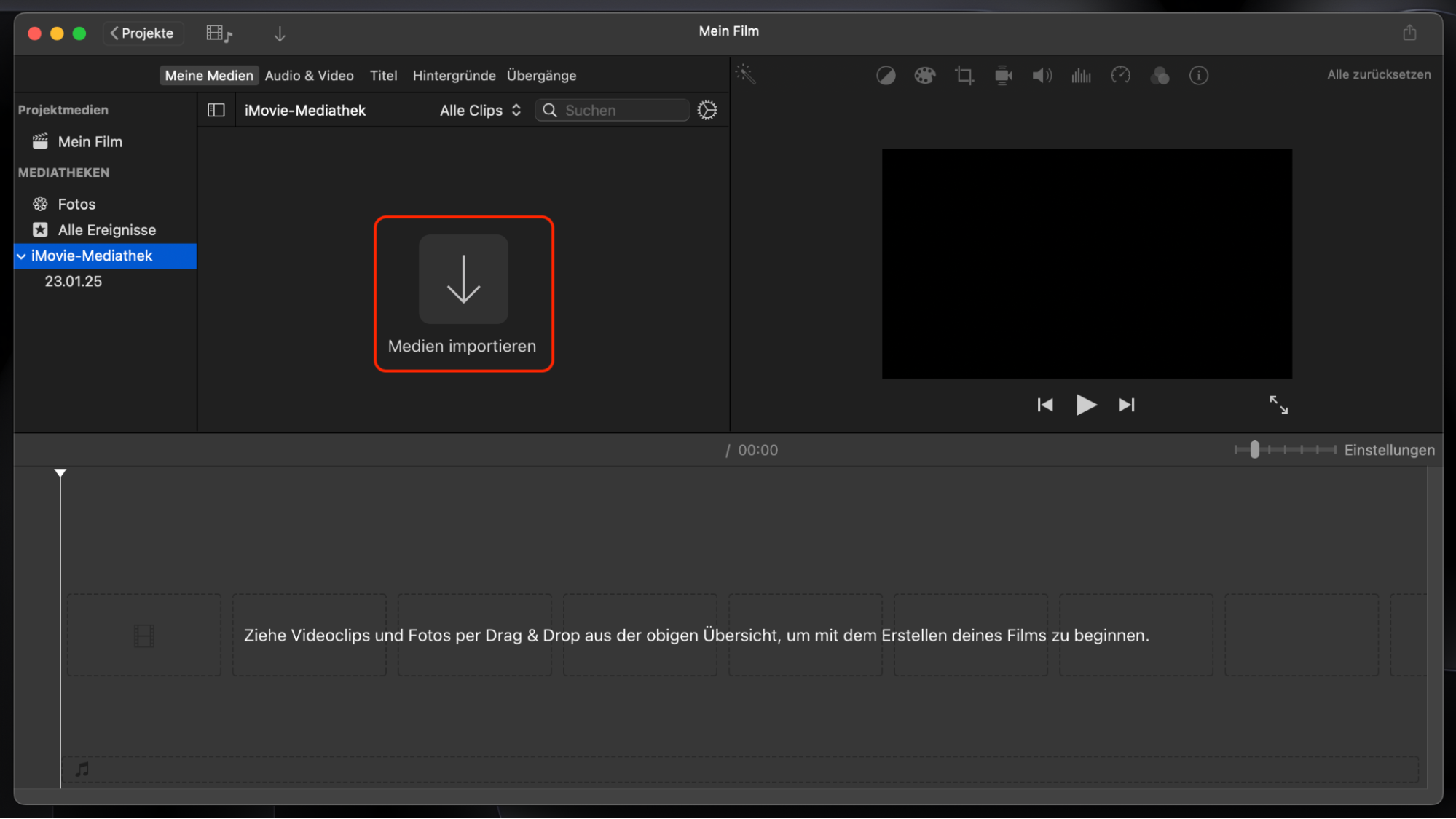
Task: Click the Mein Film window title
Action: (728, 31)
